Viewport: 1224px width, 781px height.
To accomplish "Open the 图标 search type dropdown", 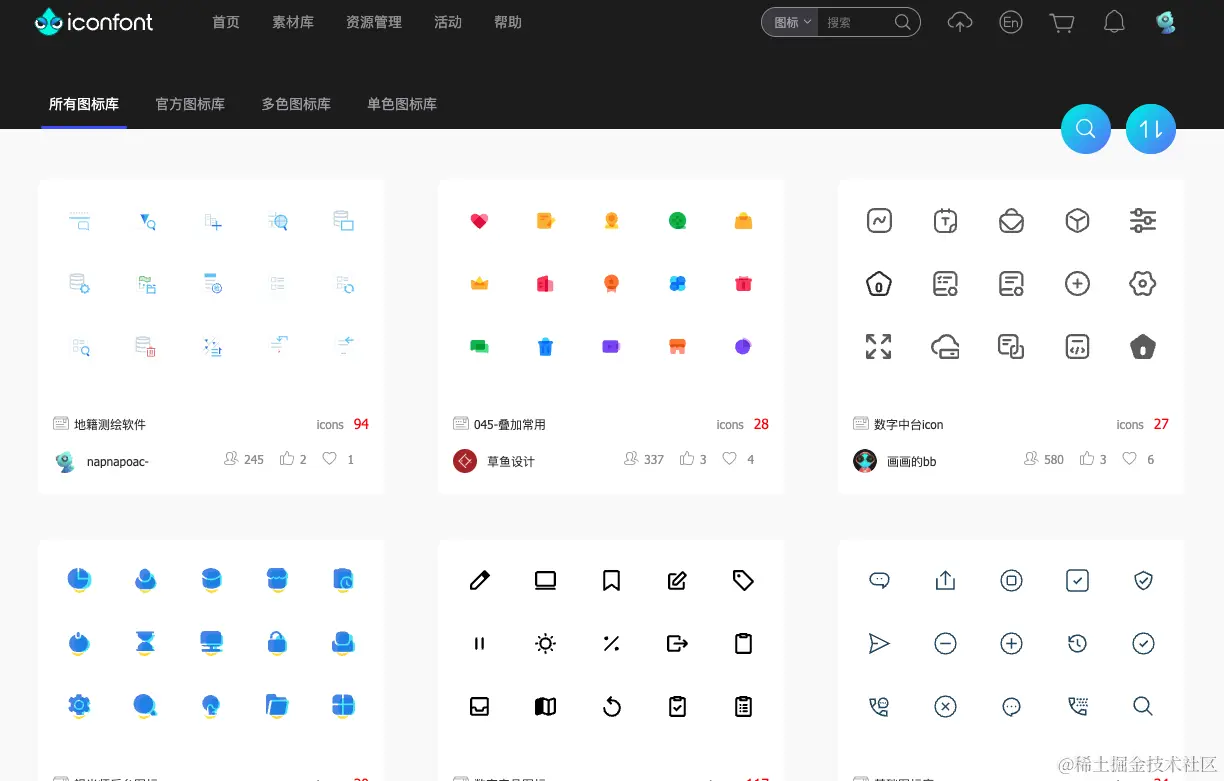I will [x=790, y=22].
